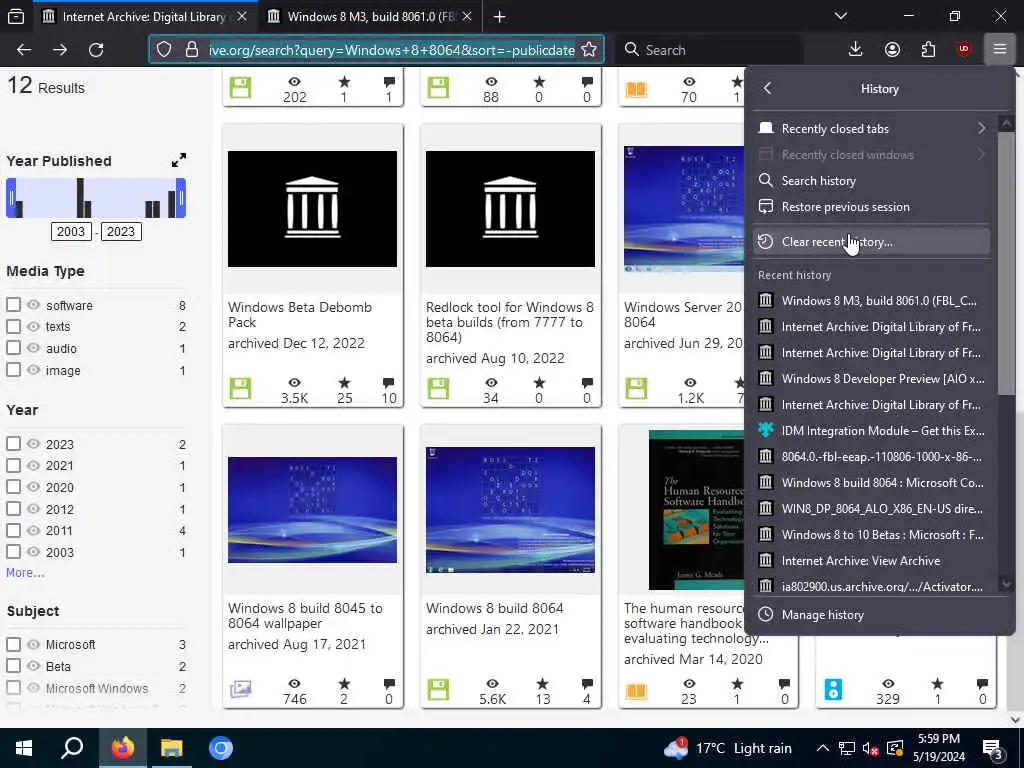Open File Explorer from the taskbar

click(x=172, y=748)
